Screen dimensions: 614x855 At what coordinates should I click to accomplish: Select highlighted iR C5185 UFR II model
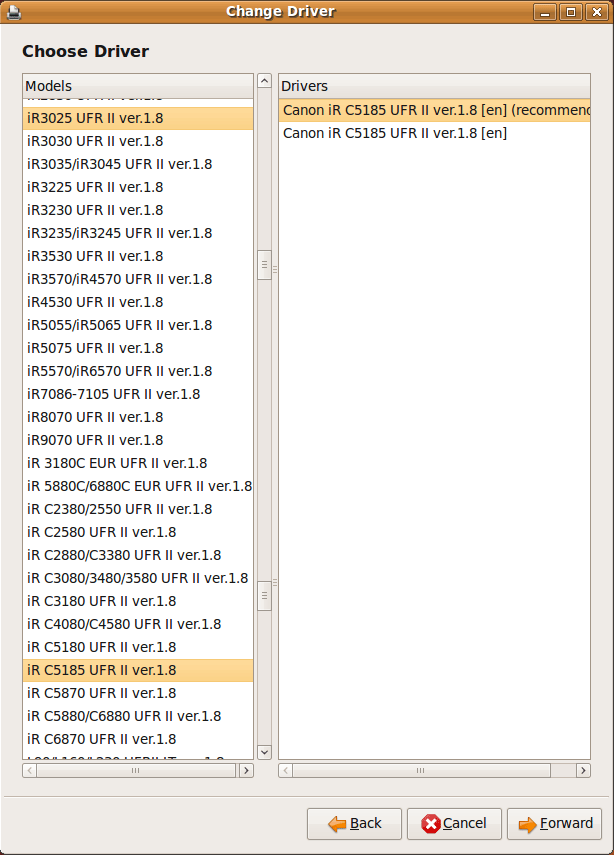tap(138, 670)
